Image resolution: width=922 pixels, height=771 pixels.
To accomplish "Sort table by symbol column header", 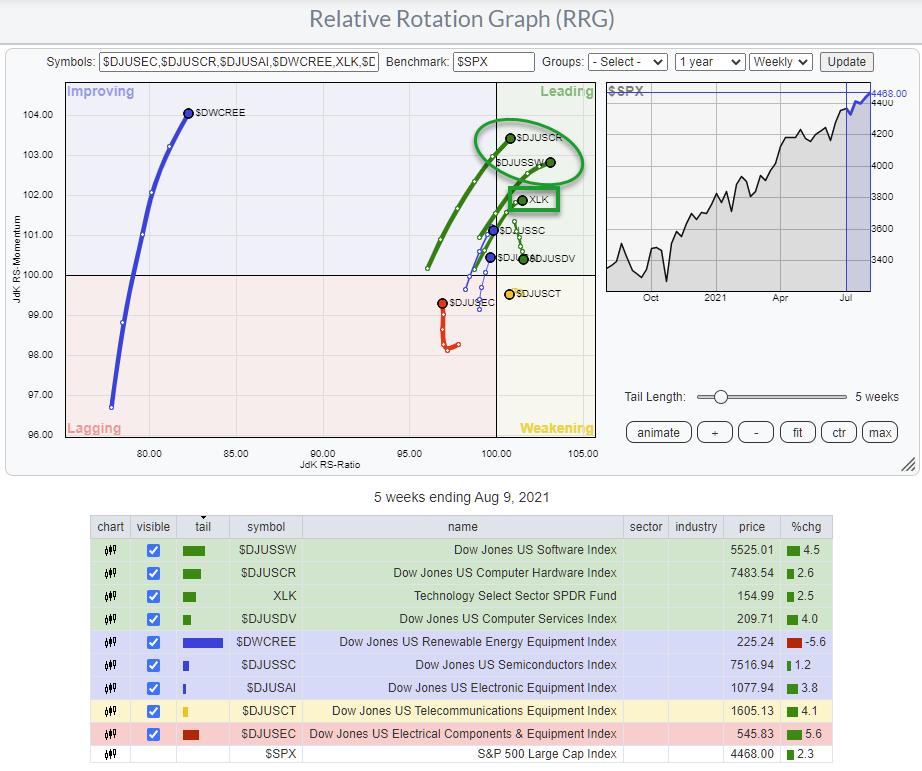I will click(x=265, y=527).
